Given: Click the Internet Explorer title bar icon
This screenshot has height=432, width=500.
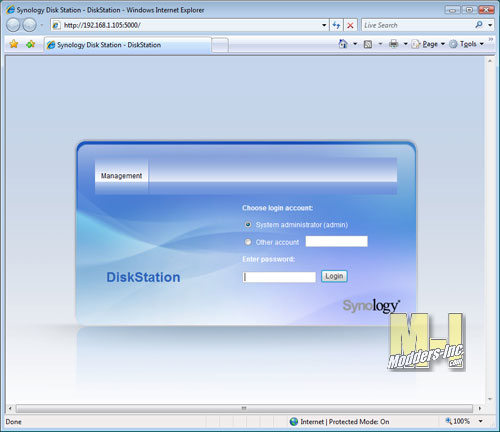Looking at the screenshot, I should pos(11,10).
